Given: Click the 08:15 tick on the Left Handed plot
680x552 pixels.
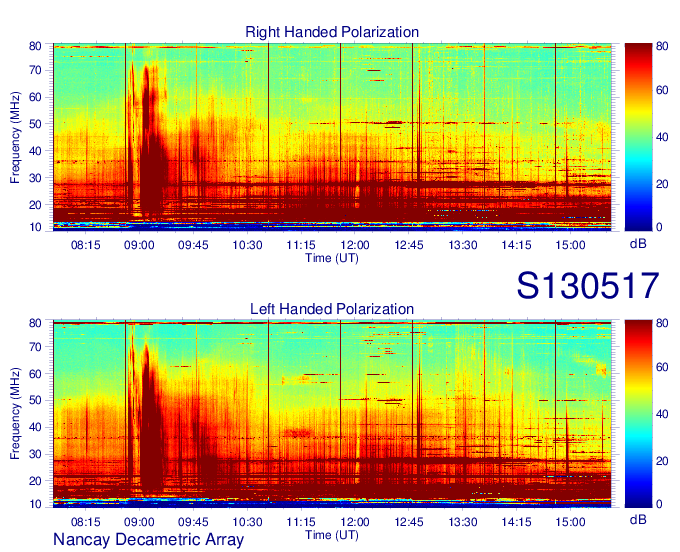Looking at the screenshot, I should 85,522.
